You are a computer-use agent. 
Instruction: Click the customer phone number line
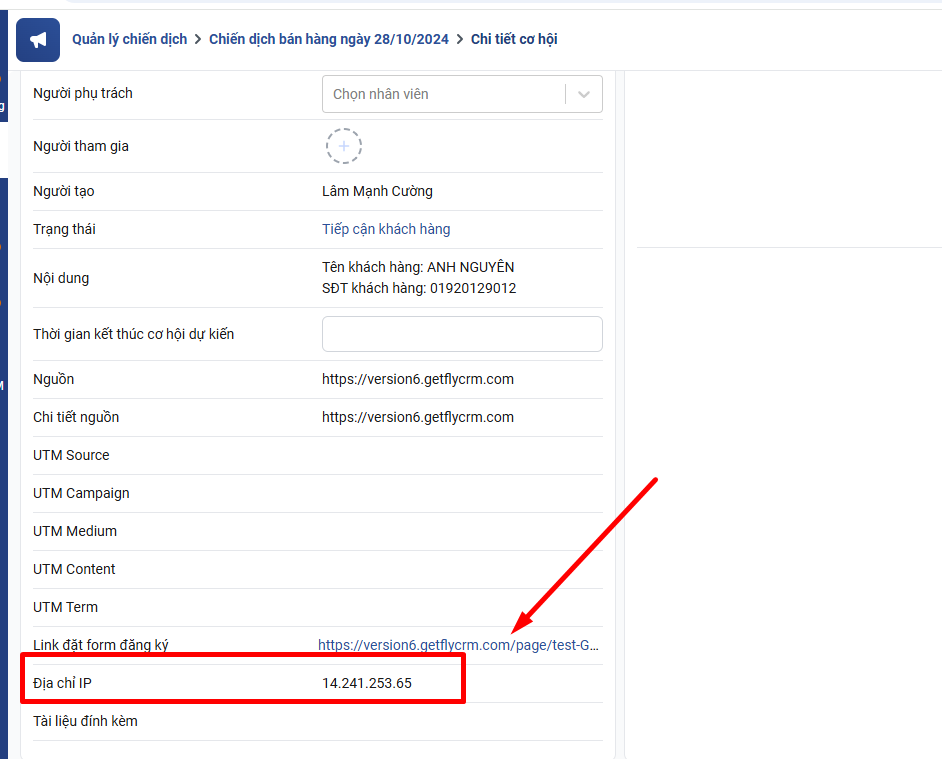click(419, 288)
